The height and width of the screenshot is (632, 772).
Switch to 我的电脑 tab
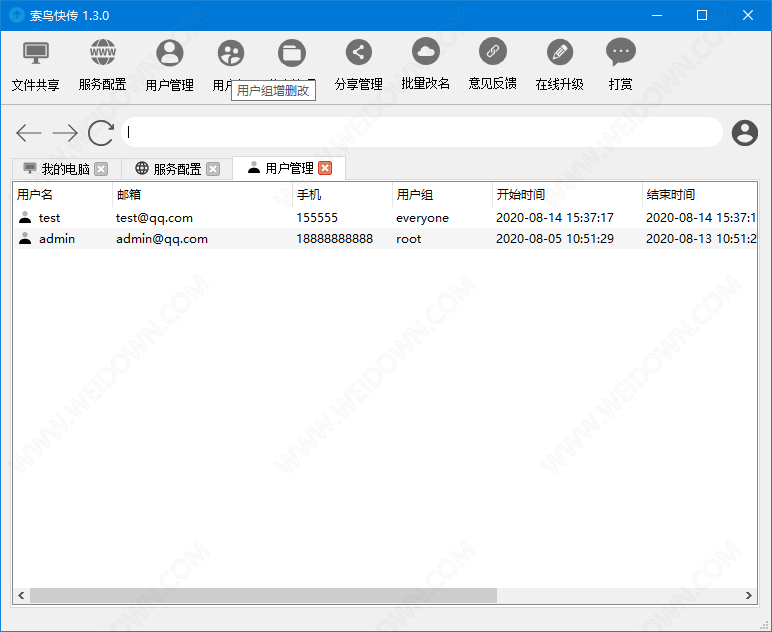click(x=65, y=169)
